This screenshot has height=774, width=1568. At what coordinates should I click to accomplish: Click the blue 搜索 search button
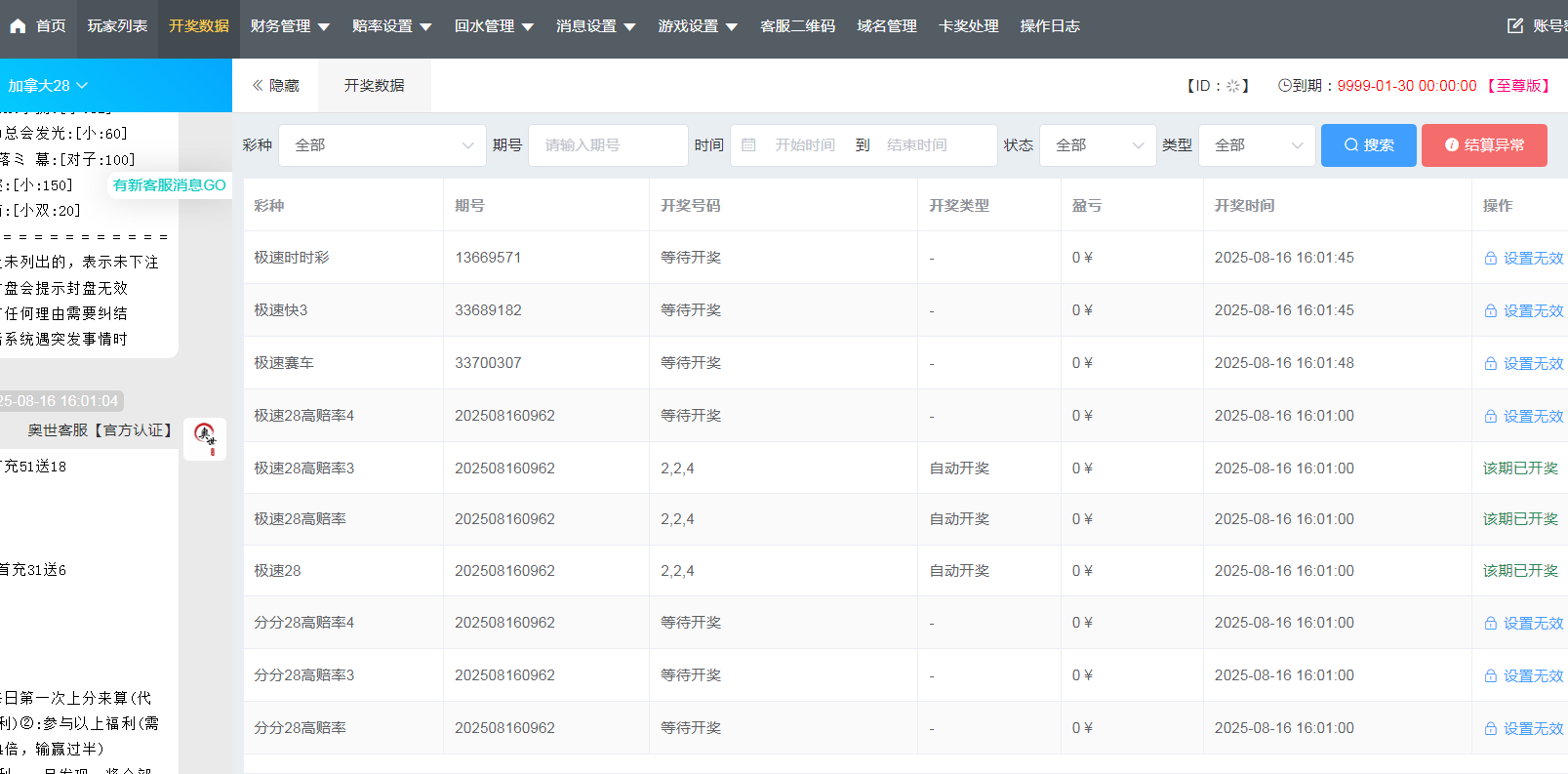pyautogui.click(x=1368, y=145)
